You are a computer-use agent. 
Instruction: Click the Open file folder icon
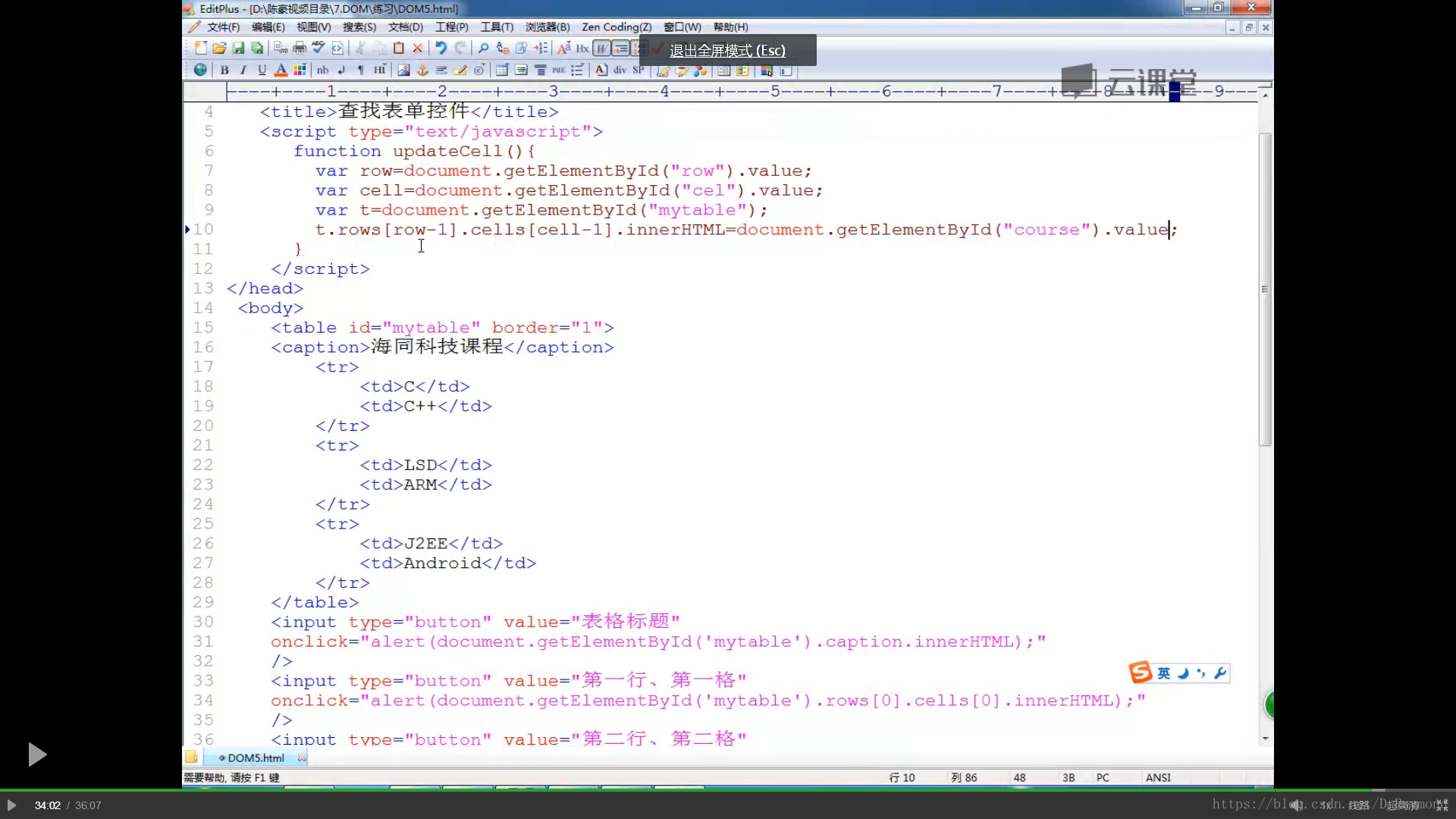[219, 49]
